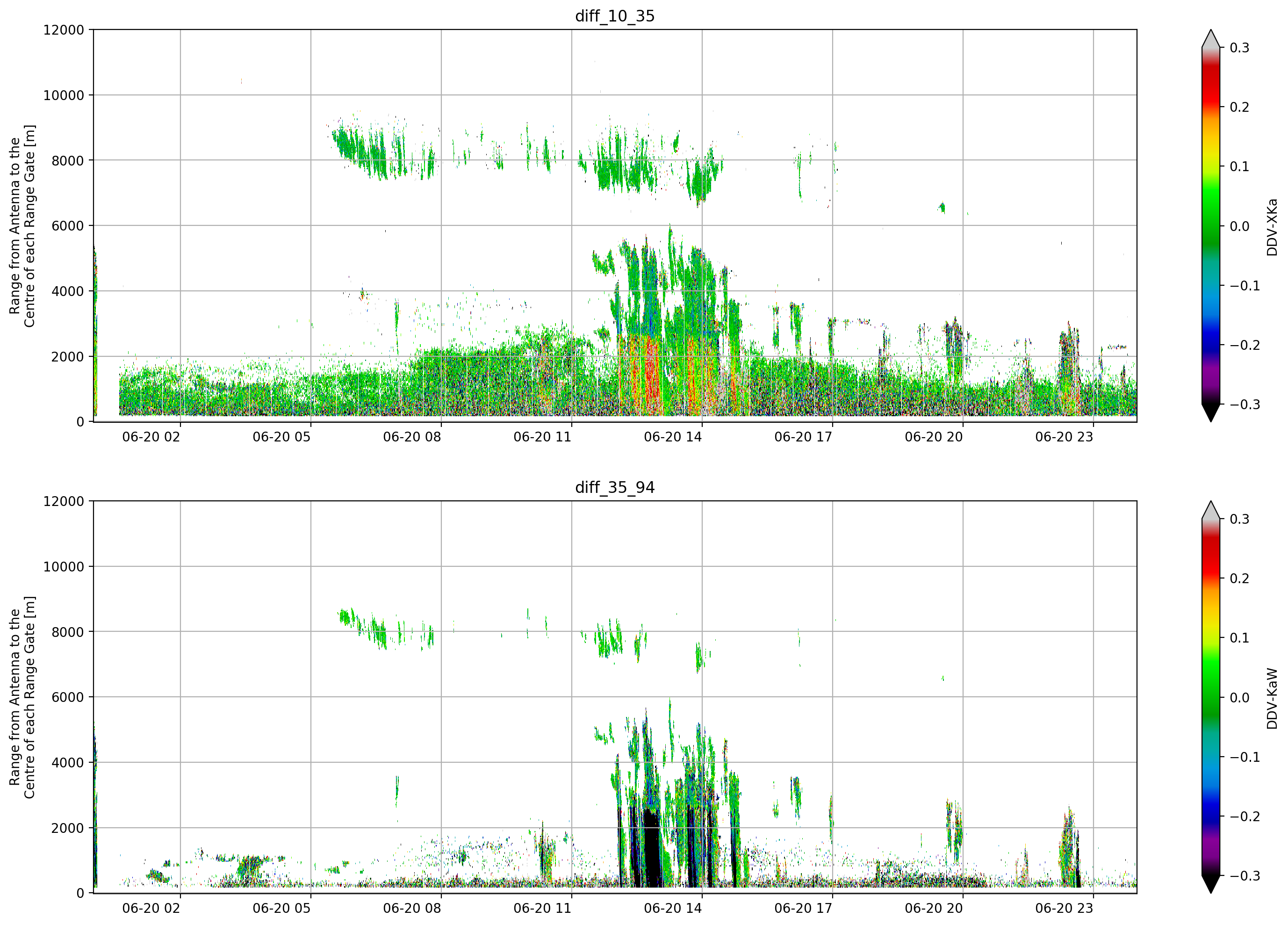1288x925 pixels.
Task: Select the "−0.1" tick on DDV-XKa colorbar
Action: (1245, 286)
